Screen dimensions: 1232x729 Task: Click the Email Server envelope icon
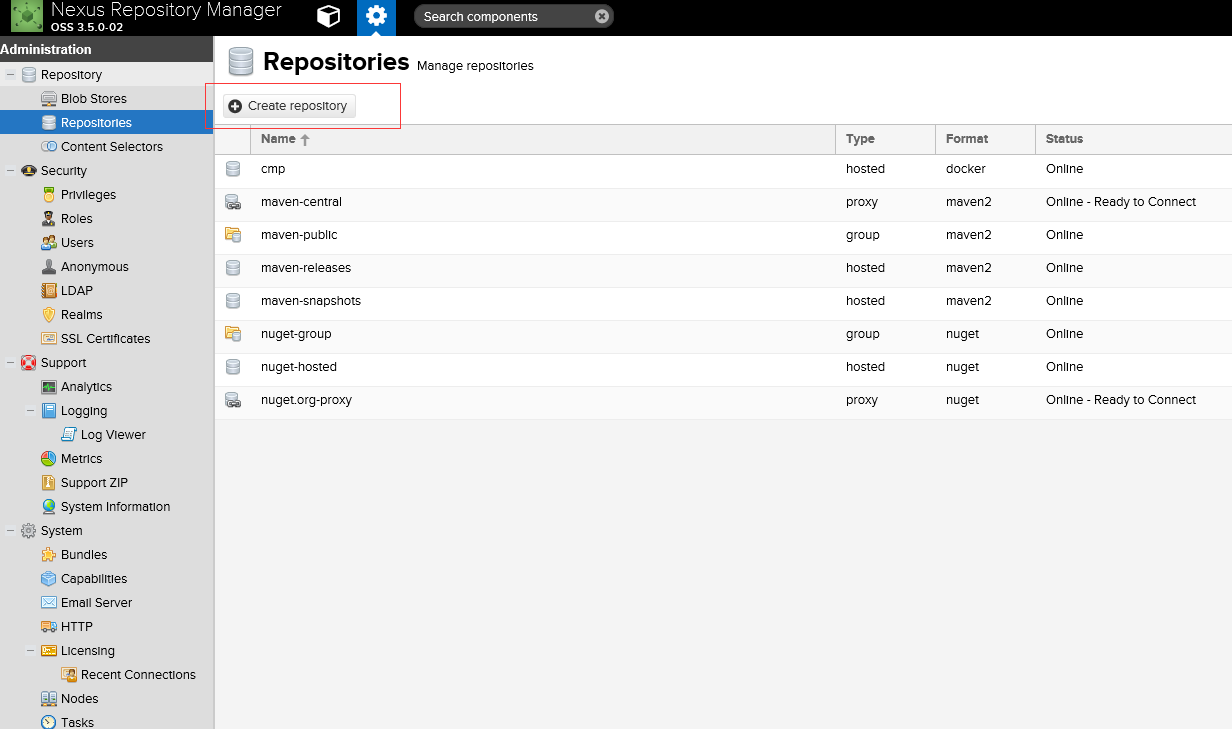click(49, 603)
